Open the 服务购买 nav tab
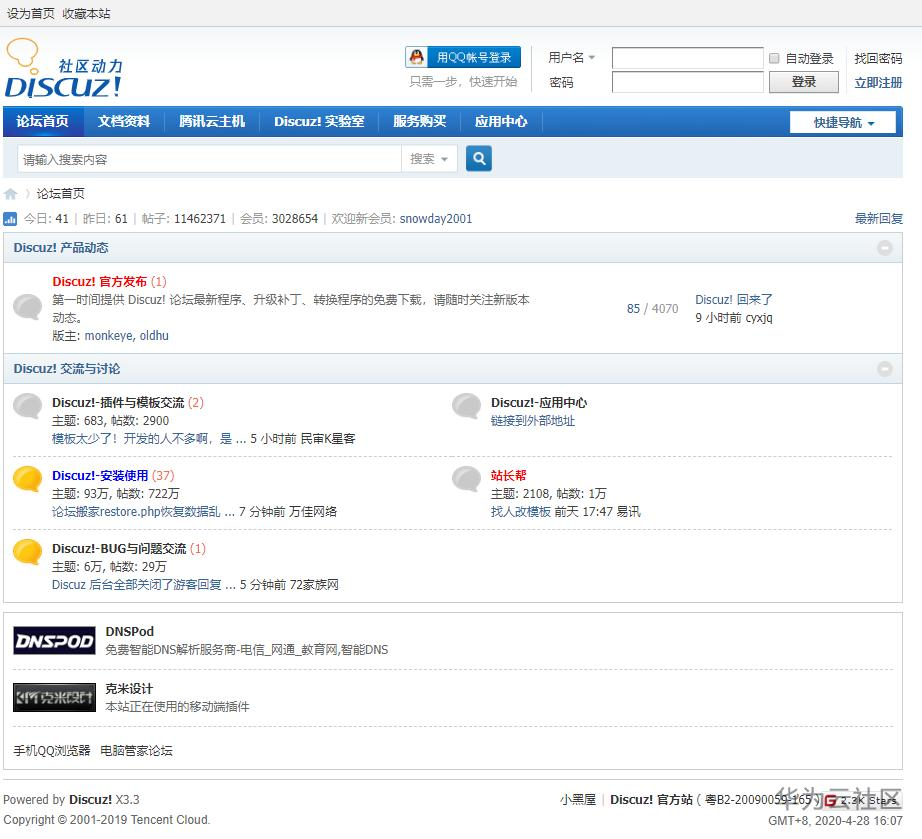Screen dimensions: 922x839 pyautogui.click(x=419, y=122)
